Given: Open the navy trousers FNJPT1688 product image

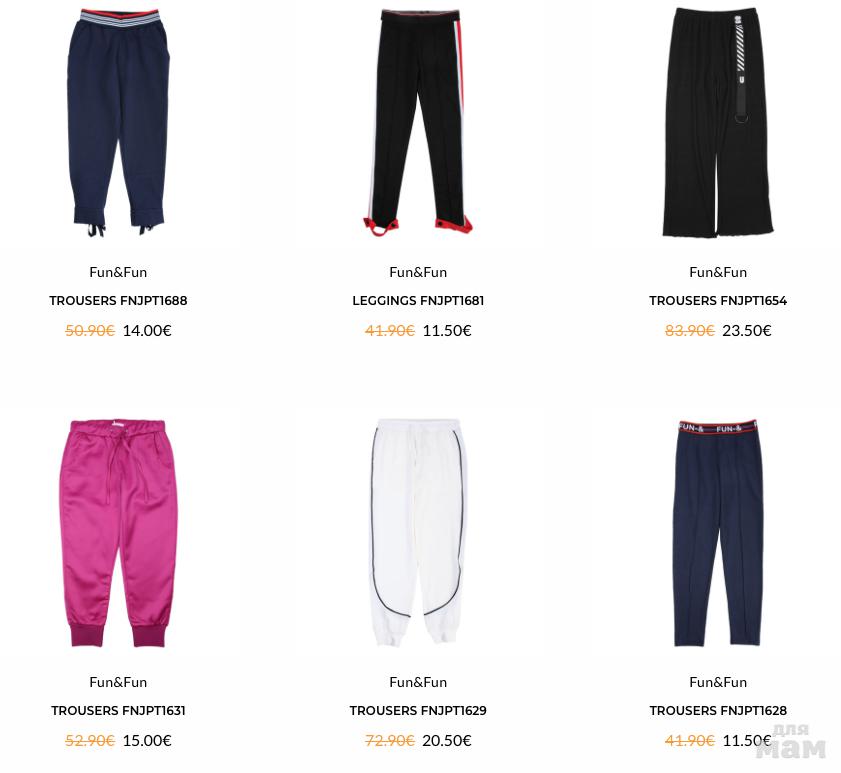Looking at the screenshot, I should [118, 122].
